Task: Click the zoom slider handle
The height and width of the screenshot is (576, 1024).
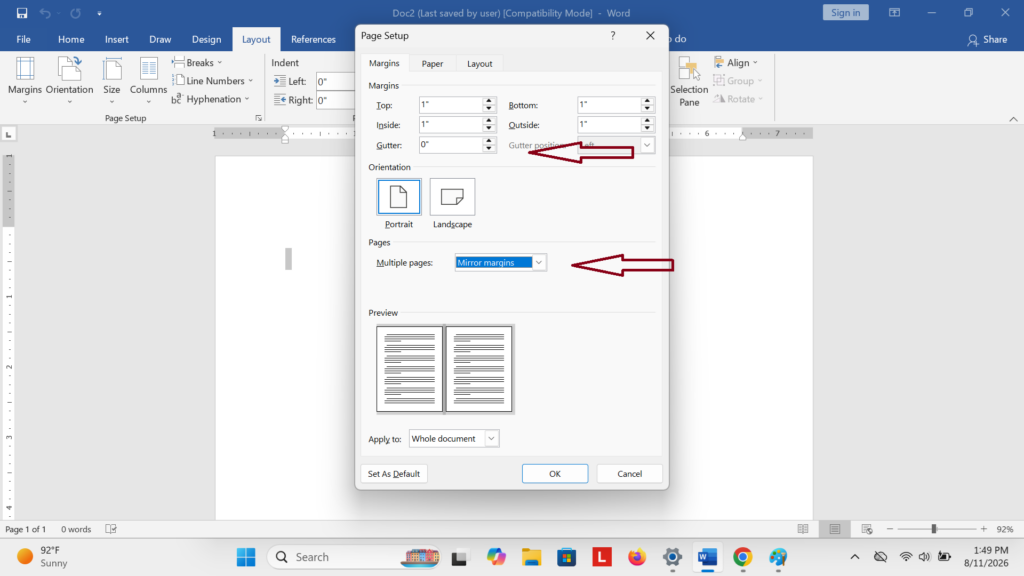Action: pyautogui.click(x=934, y=529)
